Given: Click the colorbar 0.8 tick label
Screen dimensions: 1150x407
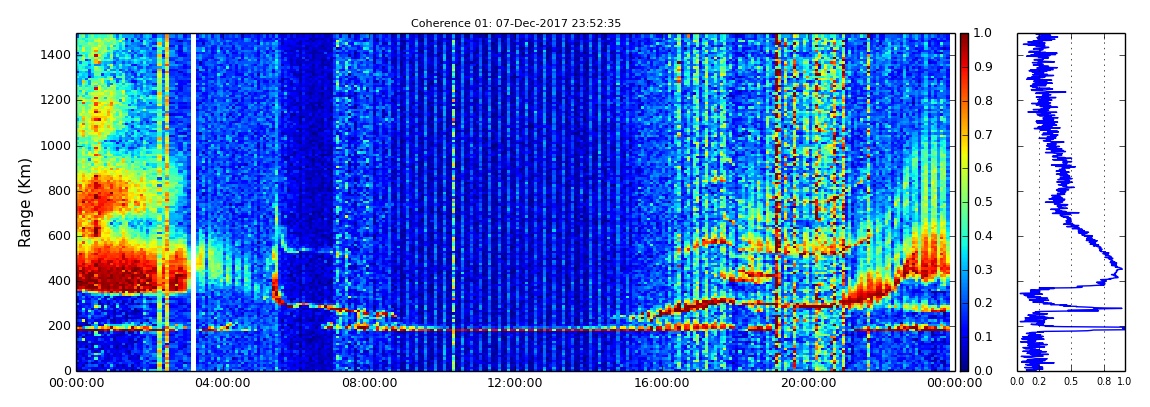Looking at the screenshot, I should [981, 101].
